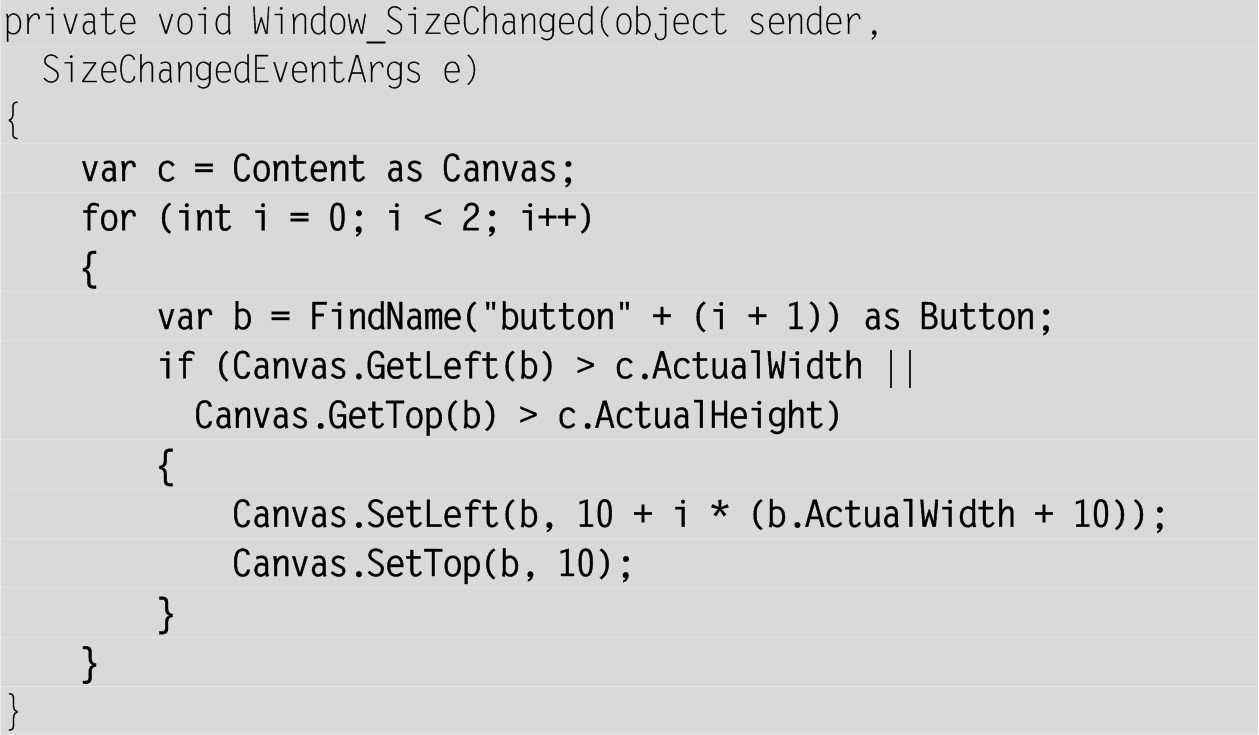
Task: Click c.ActualWidth in the condition
Action: (x=739, y=366)
